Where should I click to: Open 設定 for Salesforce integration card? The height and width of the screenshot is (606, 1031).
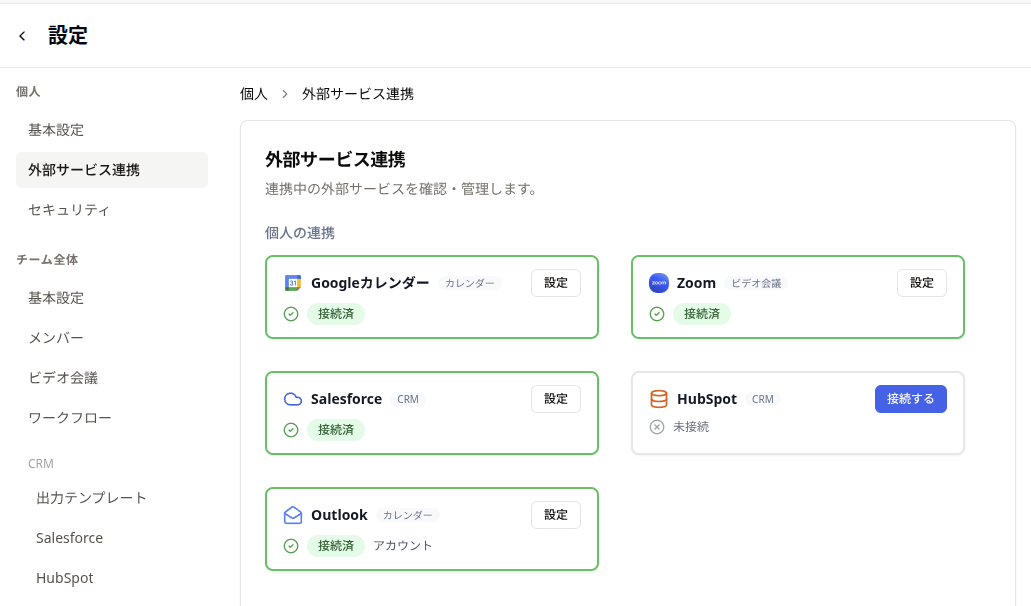coord(556,399)
